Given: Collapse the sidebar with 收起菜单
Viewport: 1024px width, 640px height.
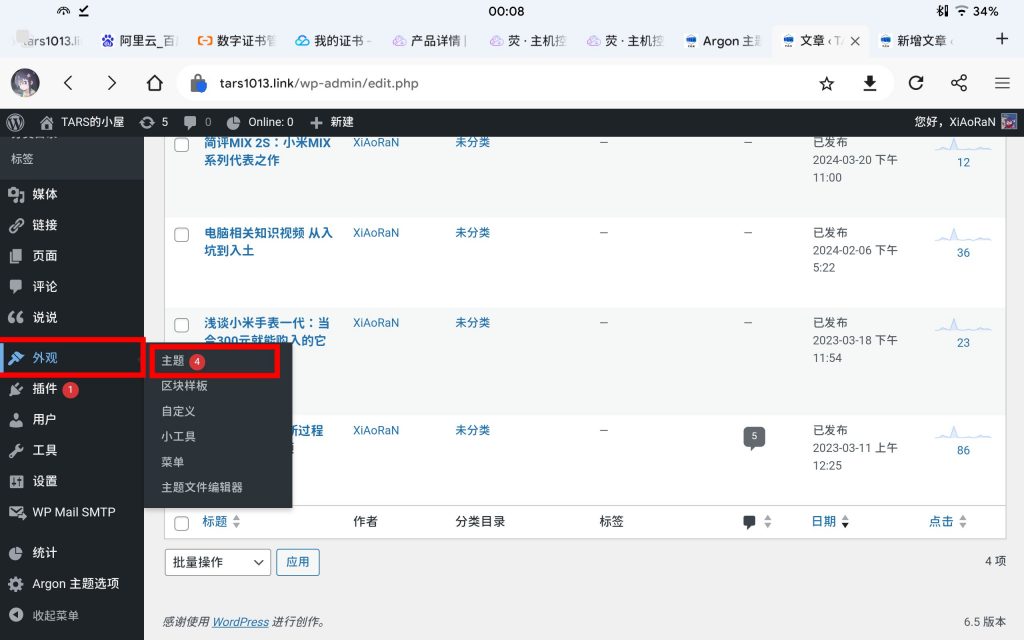Looking at the screenshot, I should [55, 615].
